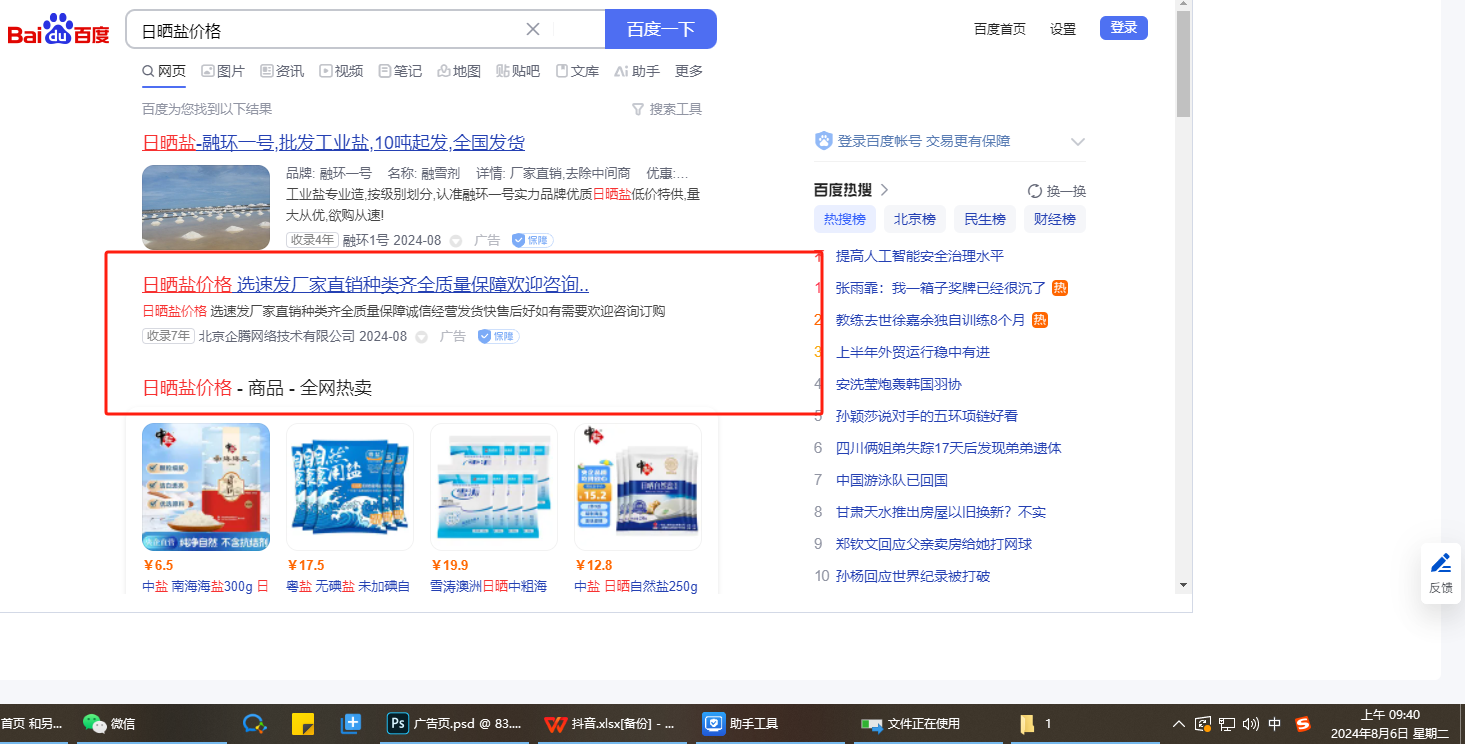Open the 选速发厂家直销 result title link
The height and width of the screenshot is (744, 1465).
pos(366,284)
